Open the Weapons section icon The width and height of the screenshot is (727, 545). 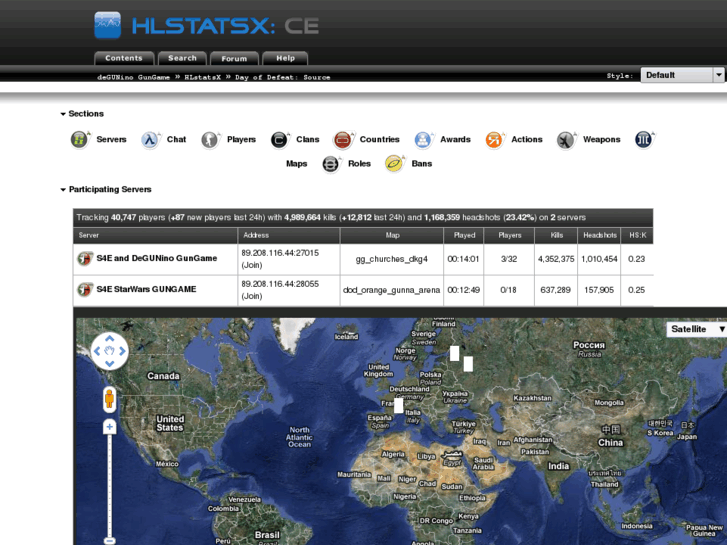click(566, 140)
